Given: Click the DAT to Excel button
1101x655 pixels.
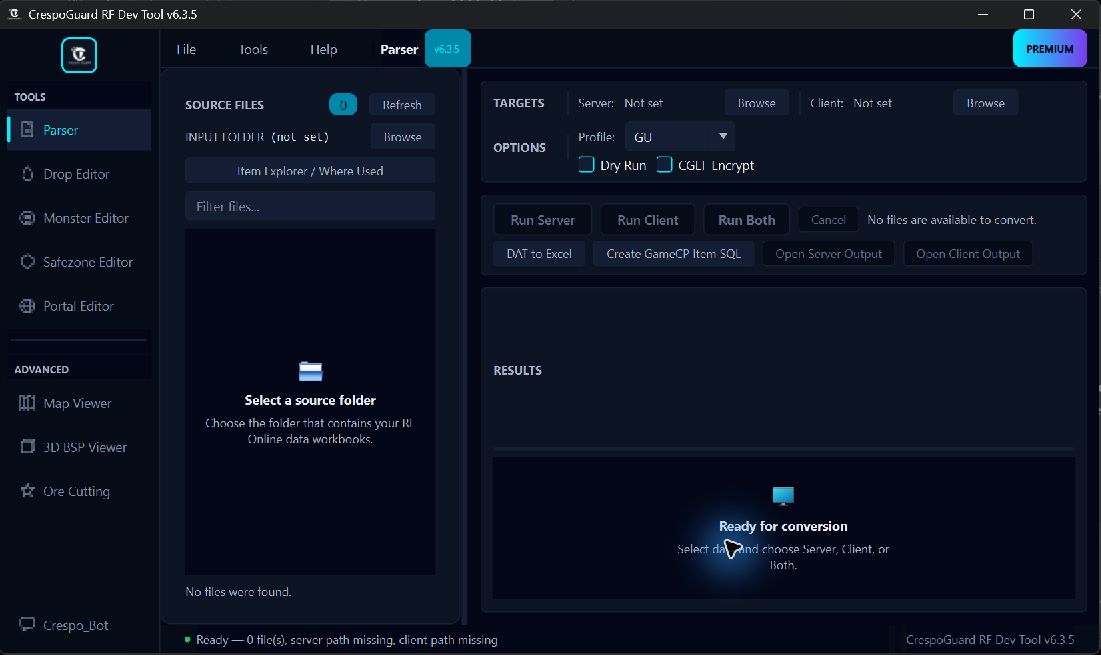Looking at the screenshot, I should [539, 253].
